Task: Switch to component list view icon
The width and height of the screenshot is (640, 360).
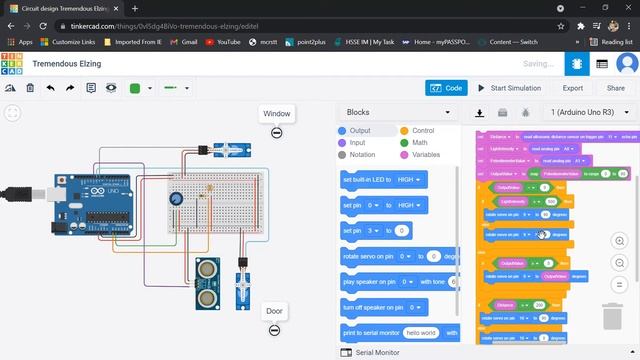Action: (602, 64)
